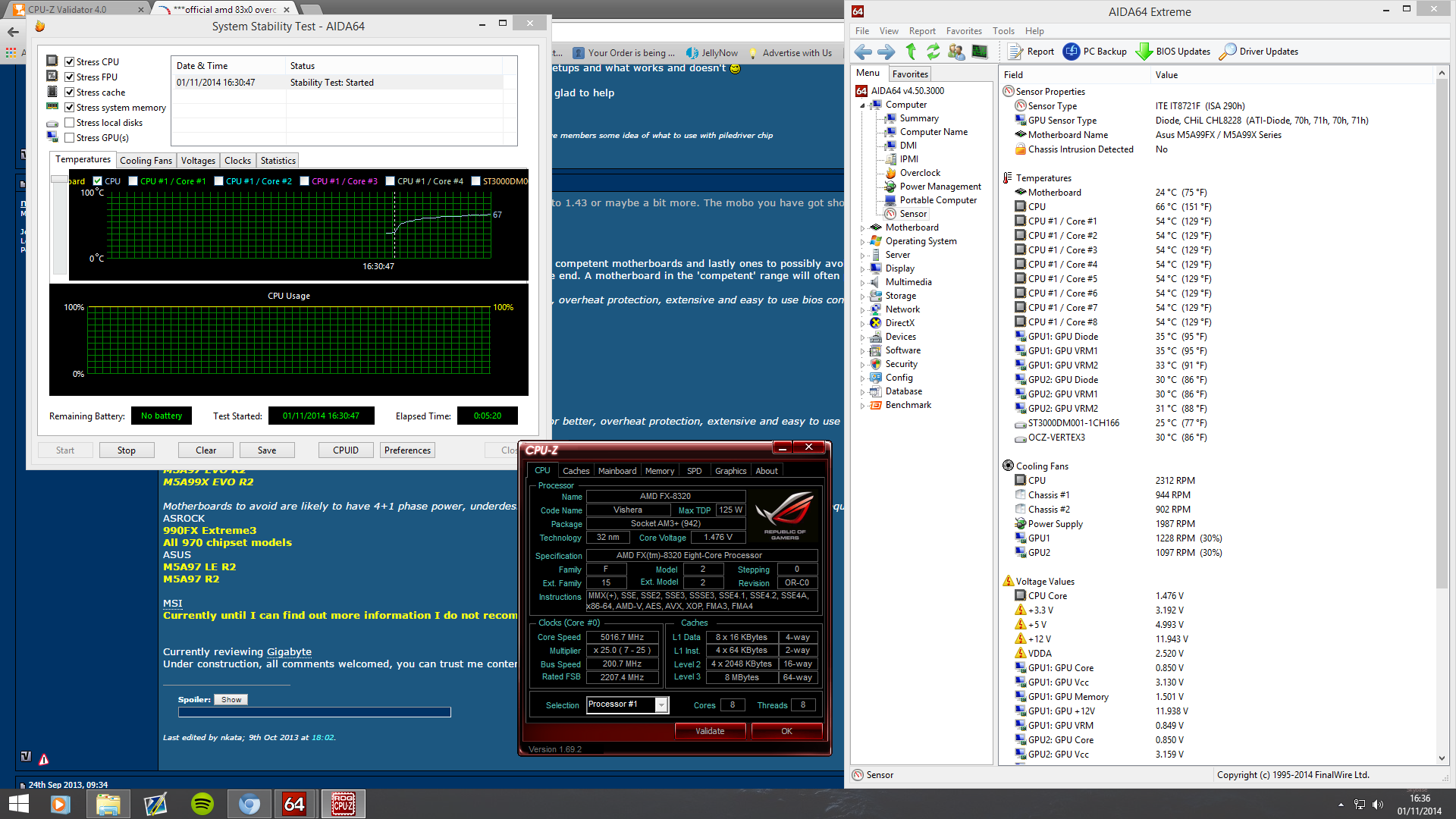Open the Report toolbar button in AIDA64

coord(1031,52)
